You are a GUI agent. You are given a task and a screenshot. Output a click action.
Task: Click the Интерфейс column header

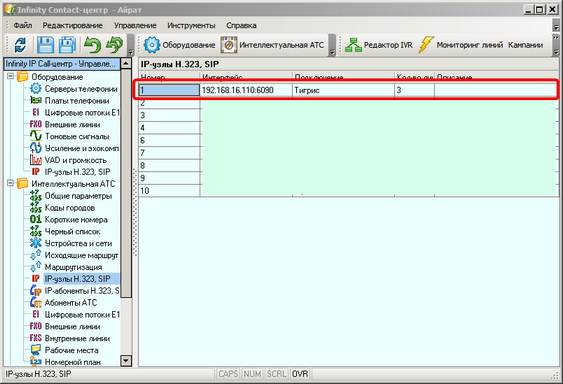(246, 77)
